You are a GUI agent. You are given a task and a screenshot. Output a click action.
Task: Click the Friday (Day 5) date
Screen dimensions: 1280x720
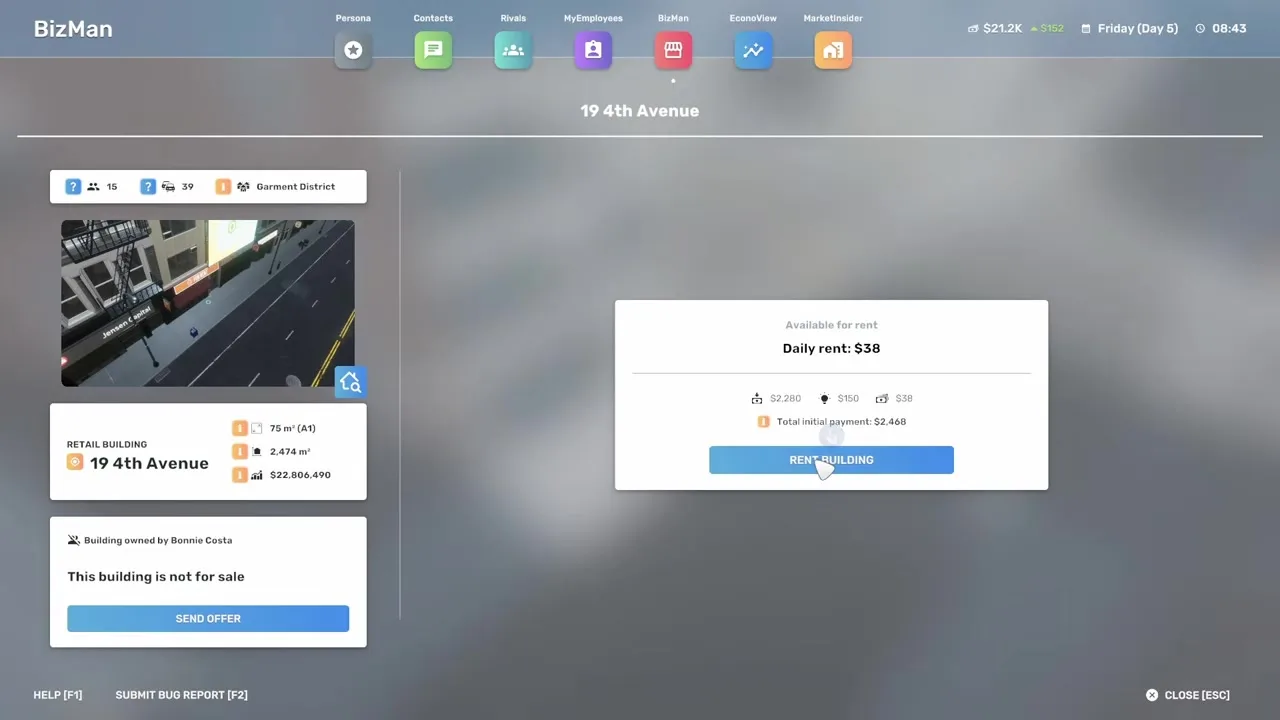(1138, 28)
